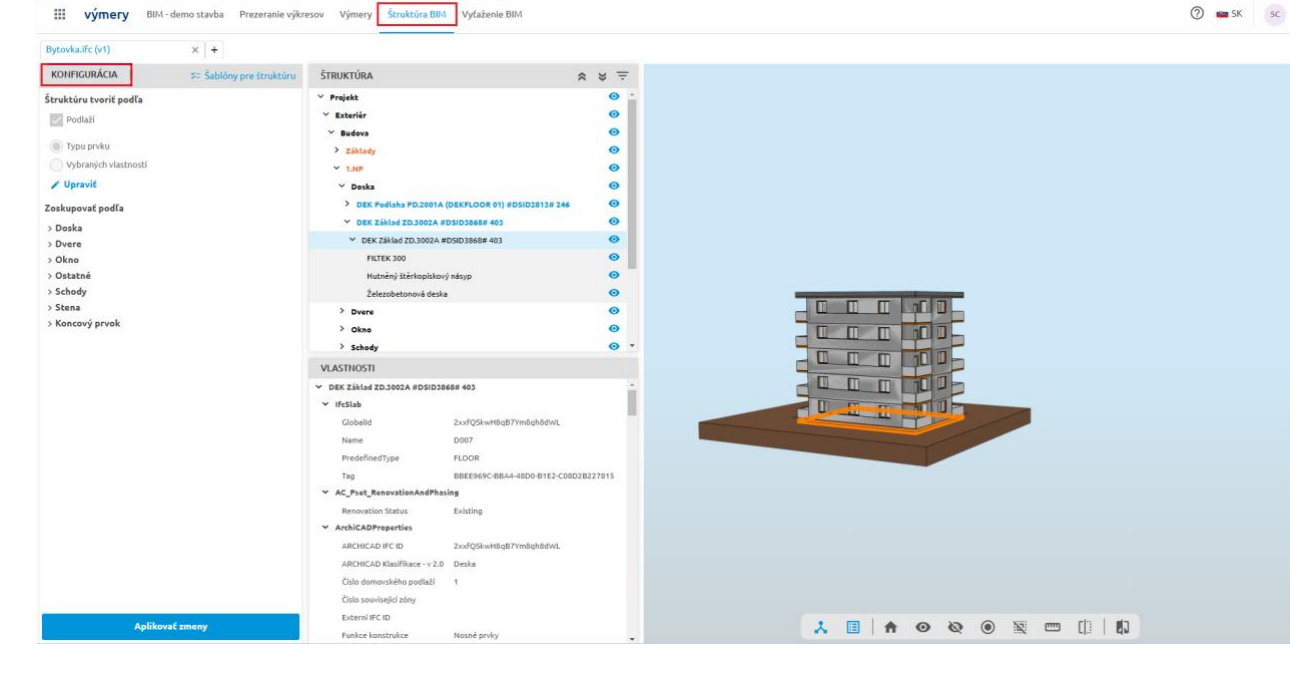The image size is (1290, 685).
Task: Click the Upraviť edit link
Action: (x=81, y=185)
